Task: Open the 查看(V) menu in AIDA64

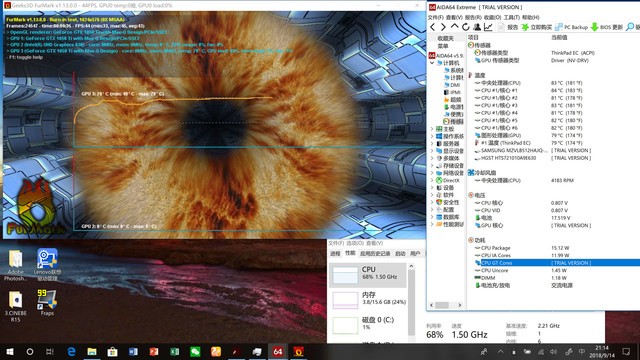Action: pos(454,18)
